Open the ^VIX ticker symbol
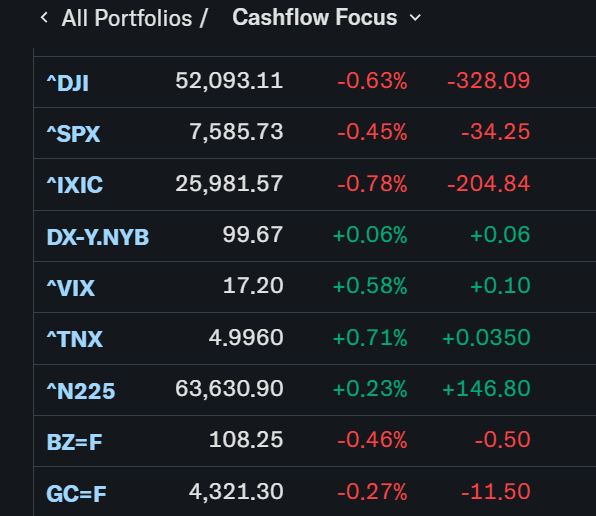Viewport: 596px width, 516px height. [70, 288]
